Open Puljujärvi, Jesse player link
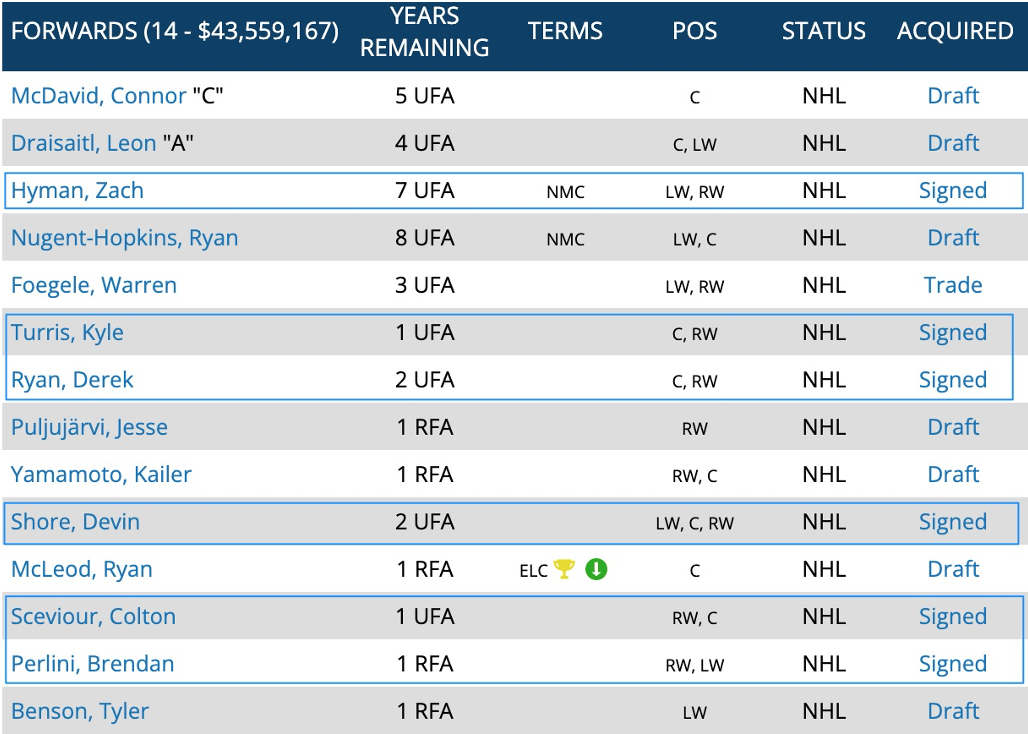 tap(89, 428)
